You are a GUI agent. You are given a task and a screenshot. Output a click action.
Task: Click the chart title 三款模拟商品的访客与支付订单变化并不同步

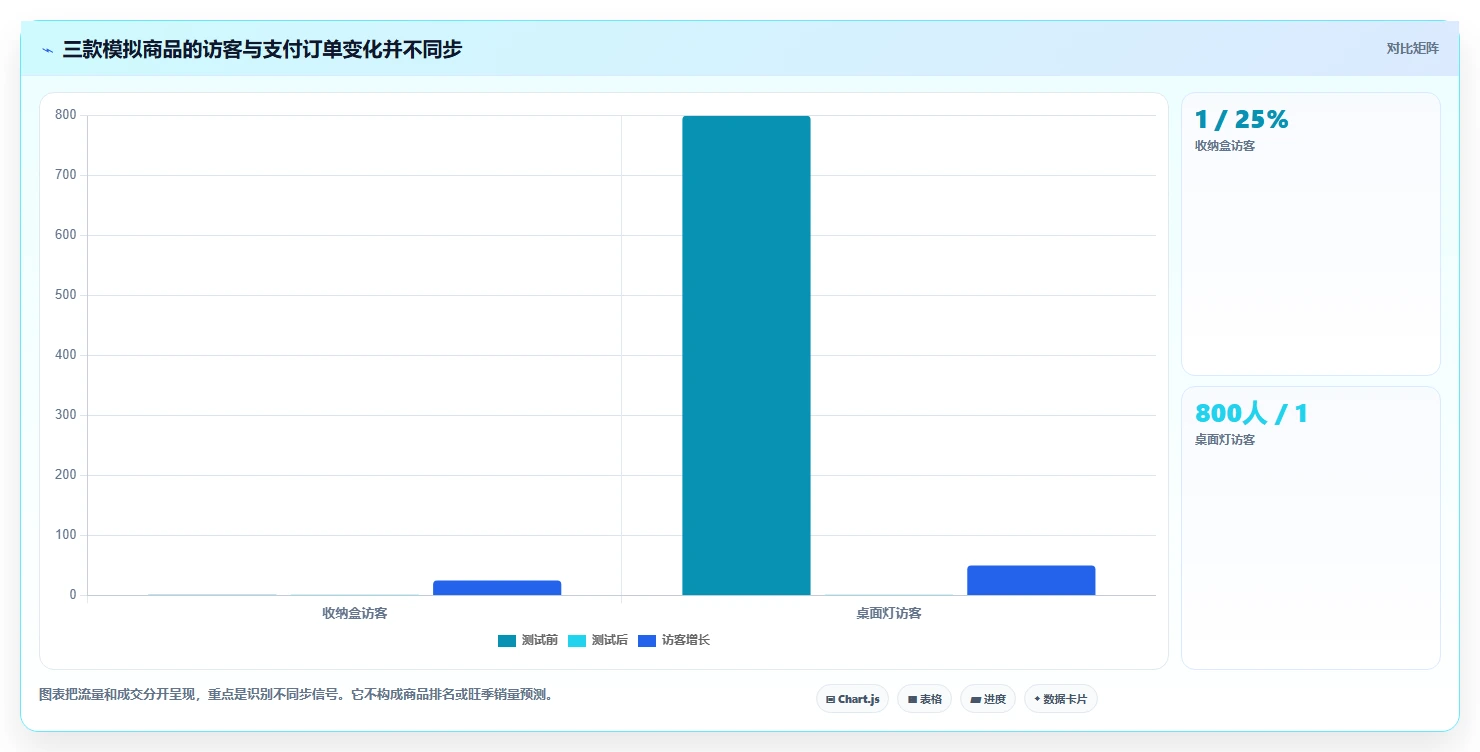coord(262,49)
